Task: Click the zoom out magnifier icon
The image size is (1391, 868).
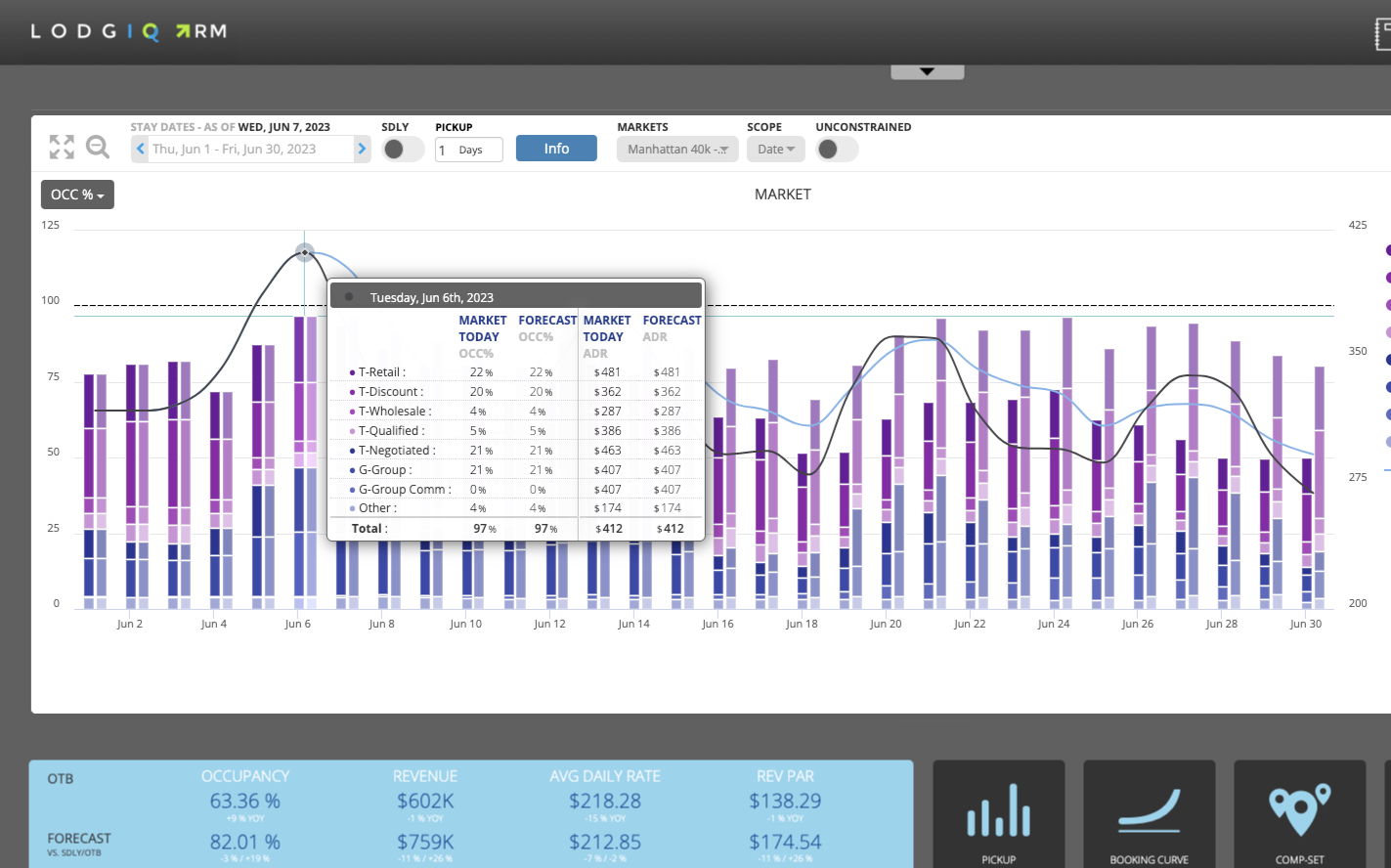Action: pyautogui.click(x=98, y=148)
